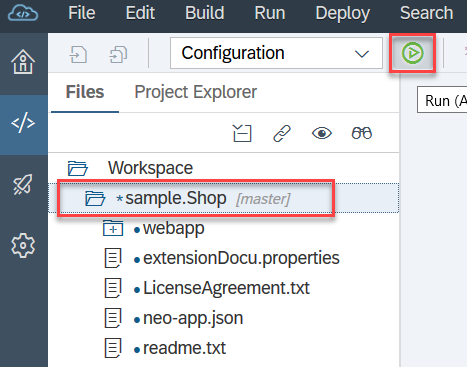Click the collapse all tree icon
Image resolution: width=467 pixels, height=367 pixels.
tap(242, 133)
